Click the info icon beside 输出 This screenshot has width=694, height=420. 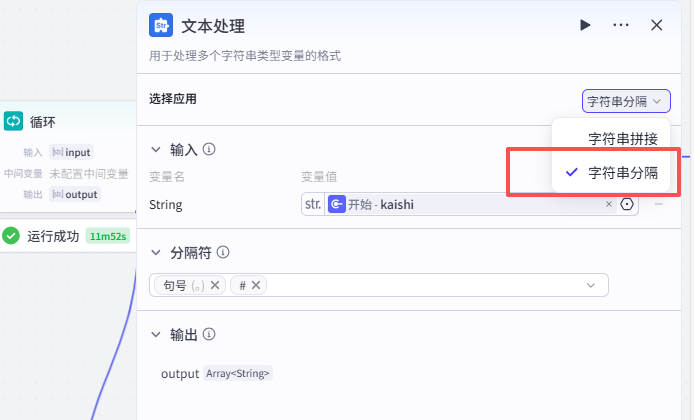[x=209, y=335]
